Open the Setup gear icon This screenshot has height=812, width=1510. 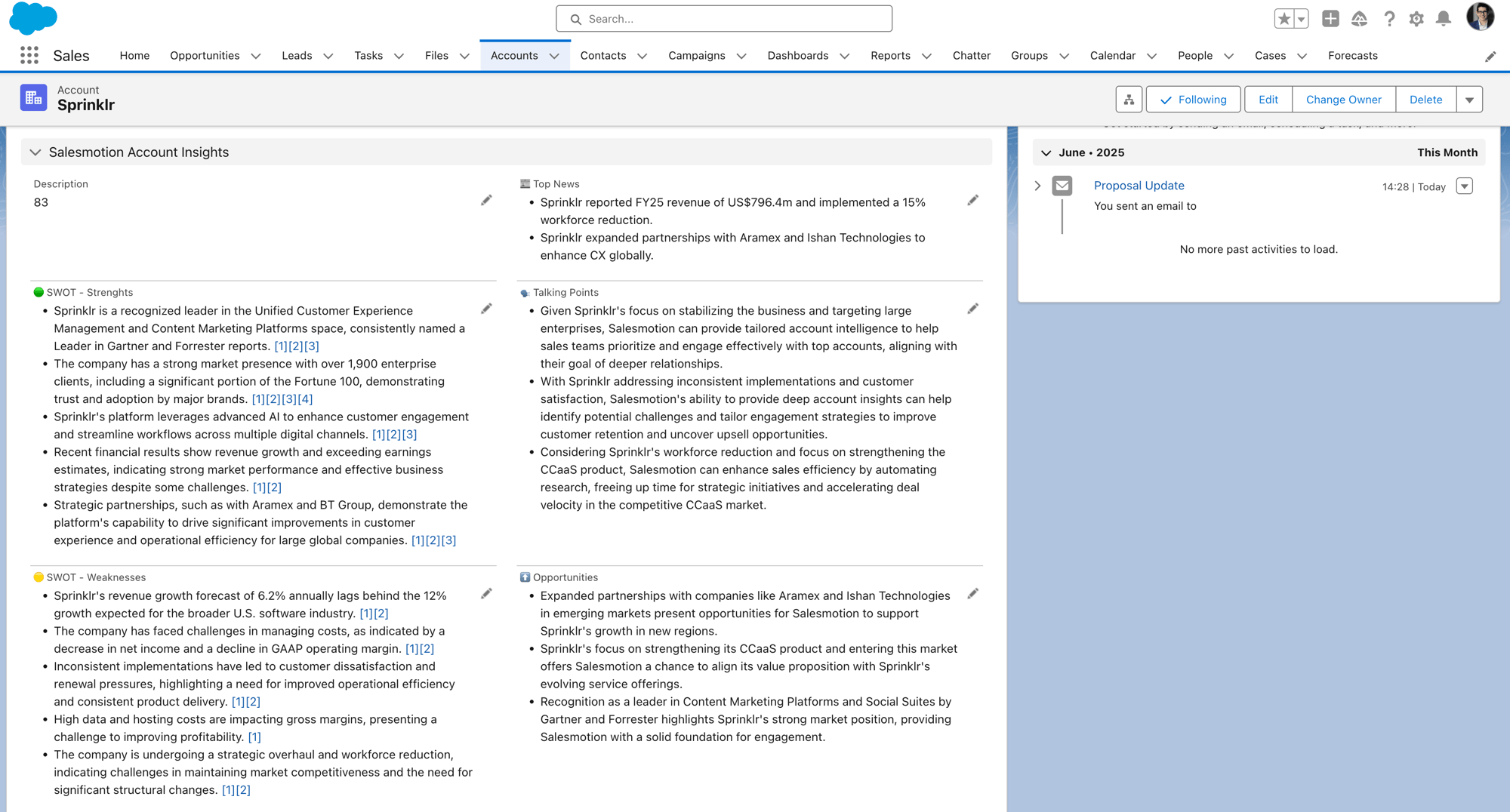coord(1416,19)
